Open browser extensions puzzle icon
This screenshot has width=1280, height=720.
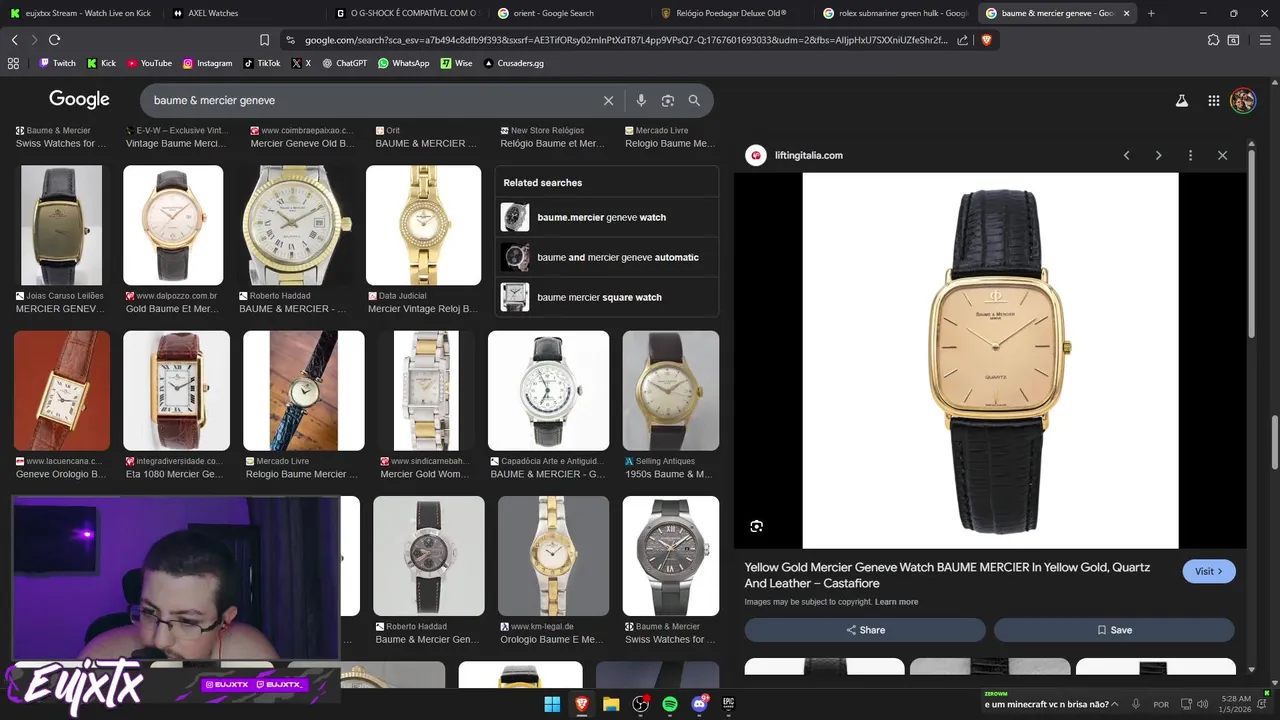coord(1213,40)
